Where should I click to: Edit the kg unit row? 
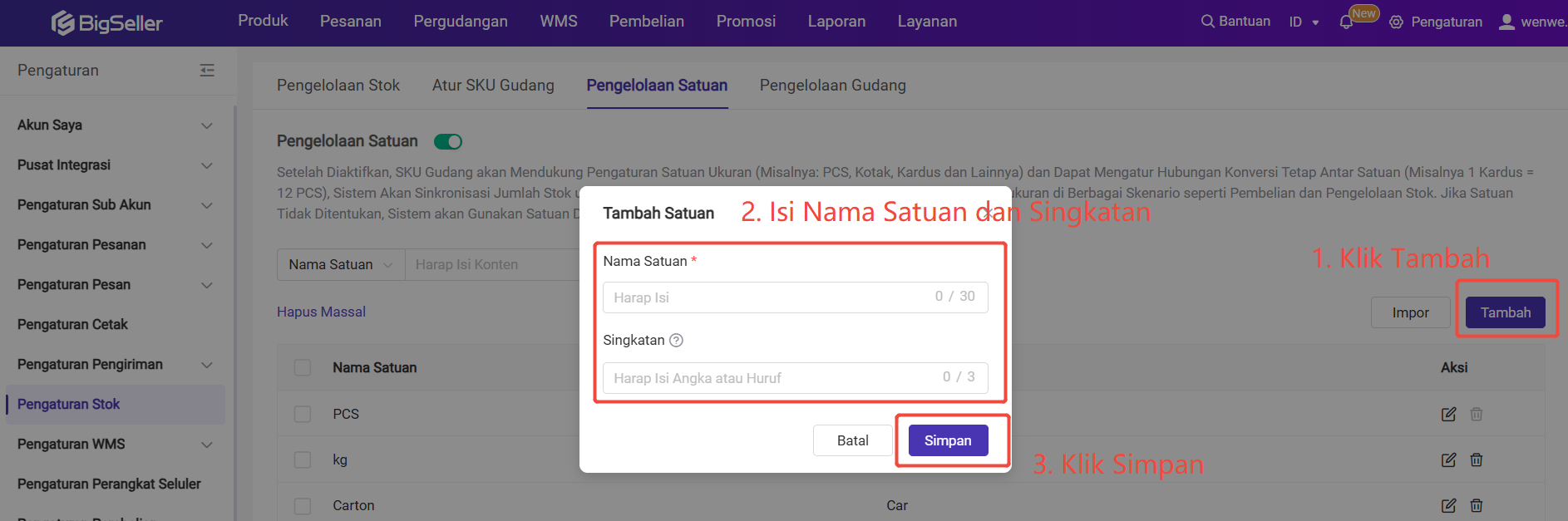1448,460
